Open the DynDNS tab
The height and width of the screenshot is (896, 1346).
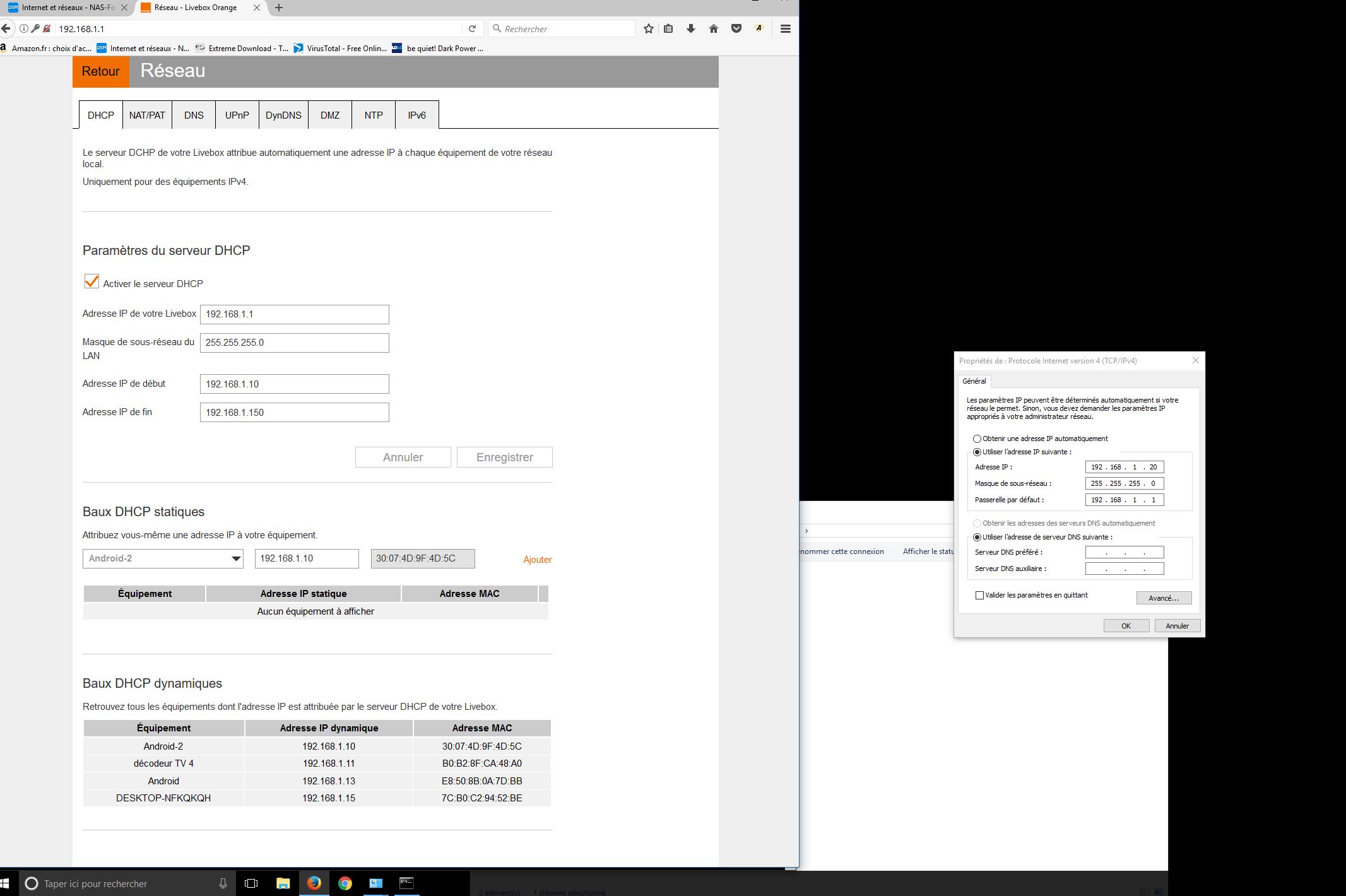click(283, 115)
